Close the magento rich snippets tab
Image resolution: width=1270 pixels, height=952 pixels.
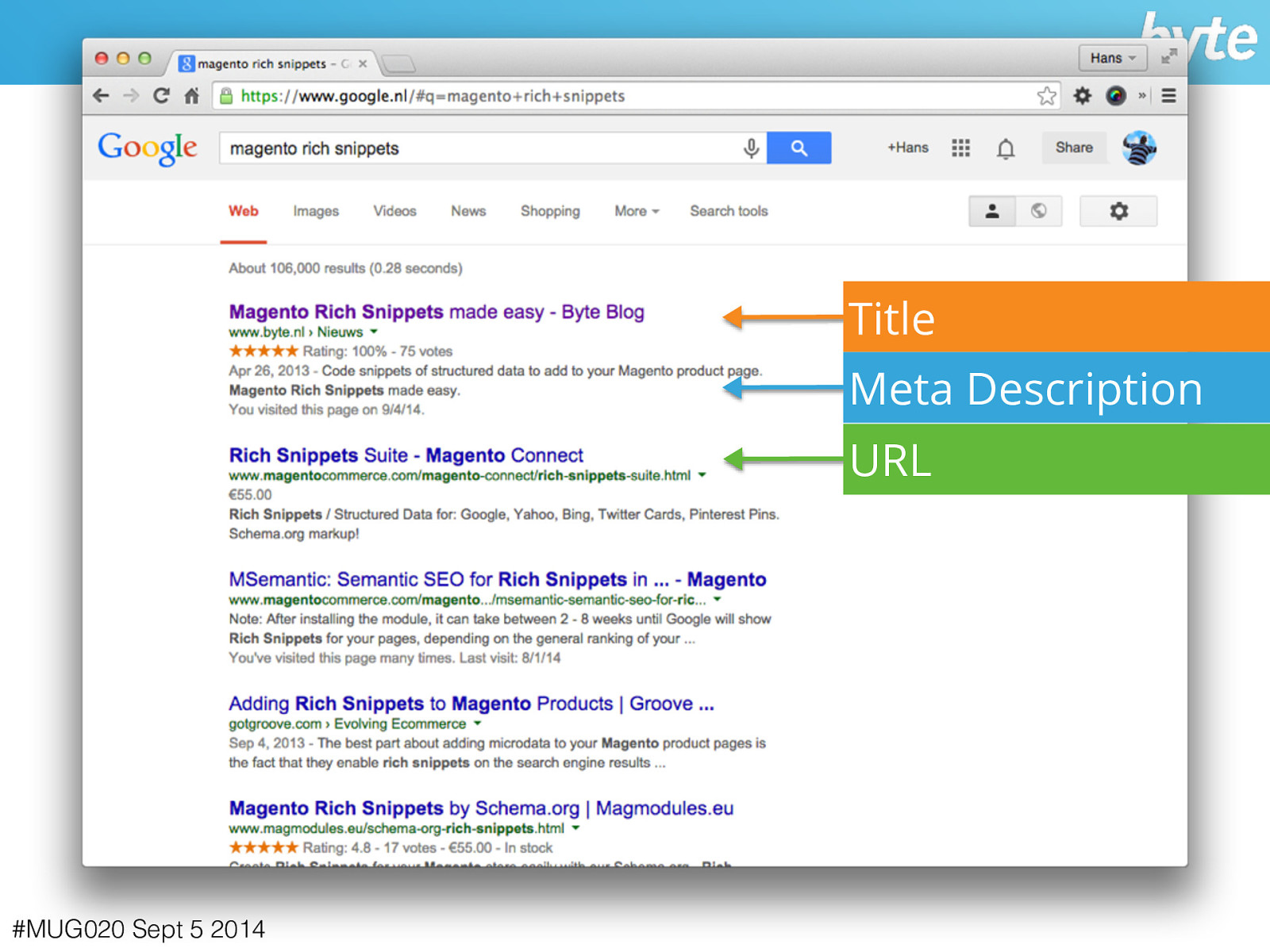362,63
